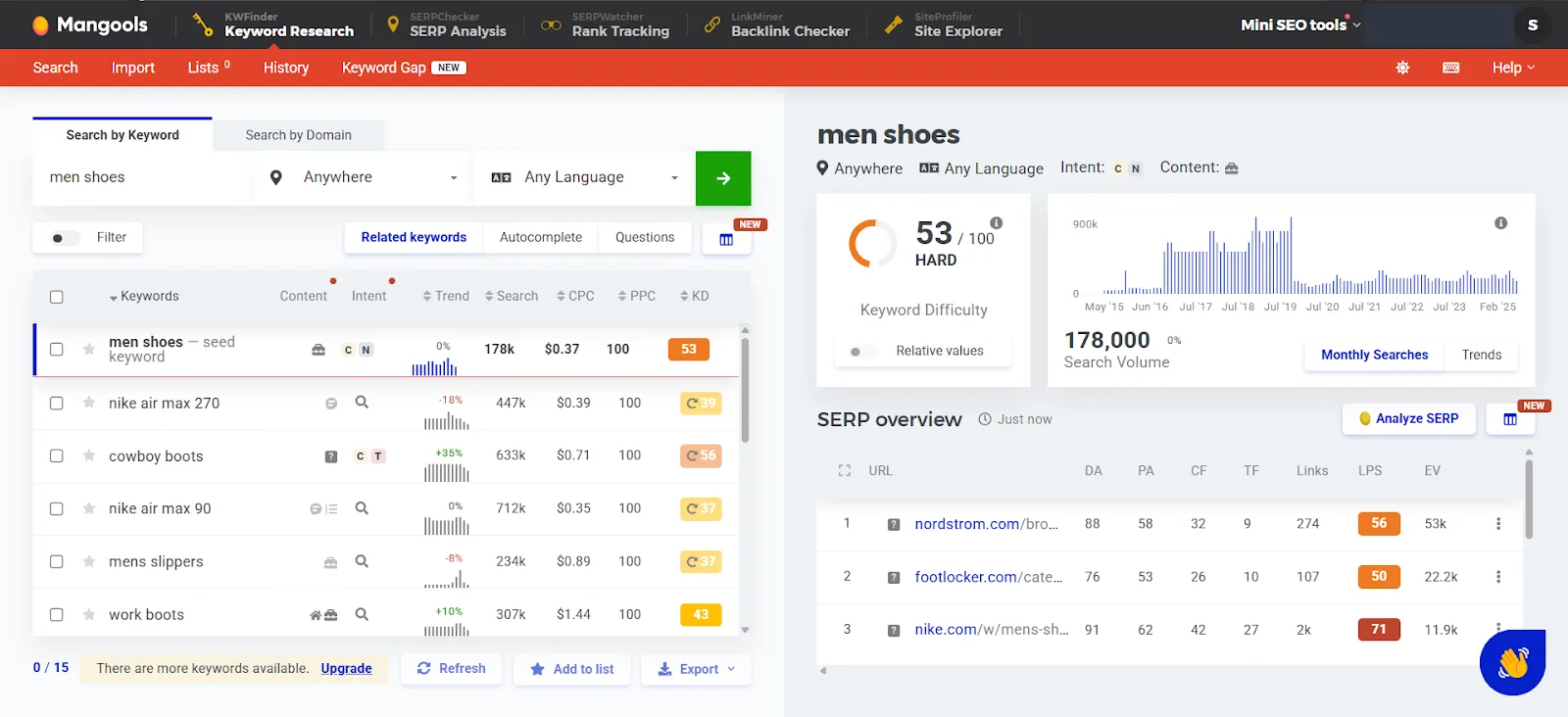Open columns settings icon beside Analyze SERP

point(1510,419)
